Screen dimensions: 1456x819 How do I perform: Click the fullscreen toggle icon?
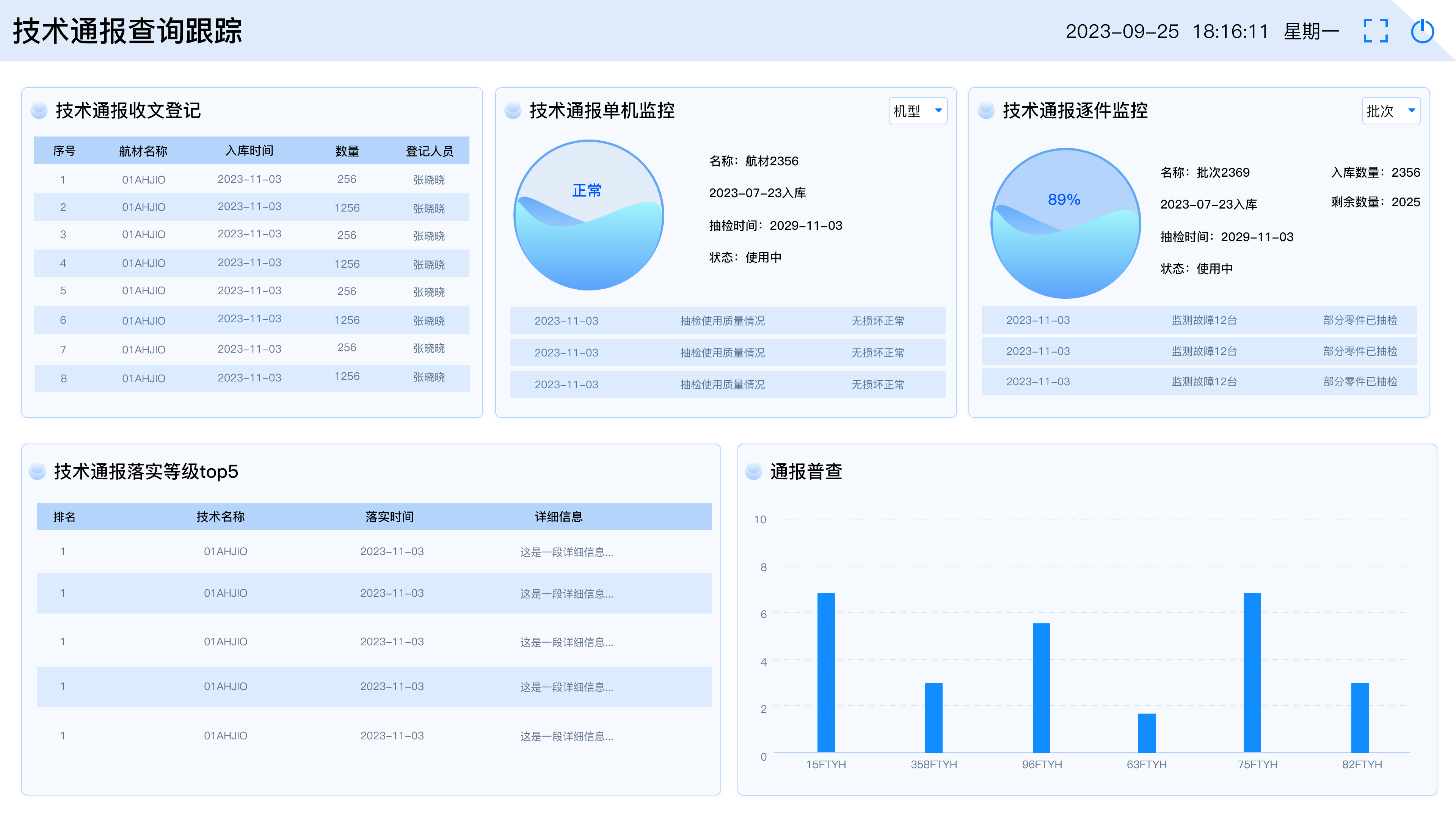(x=1375, y=31)
